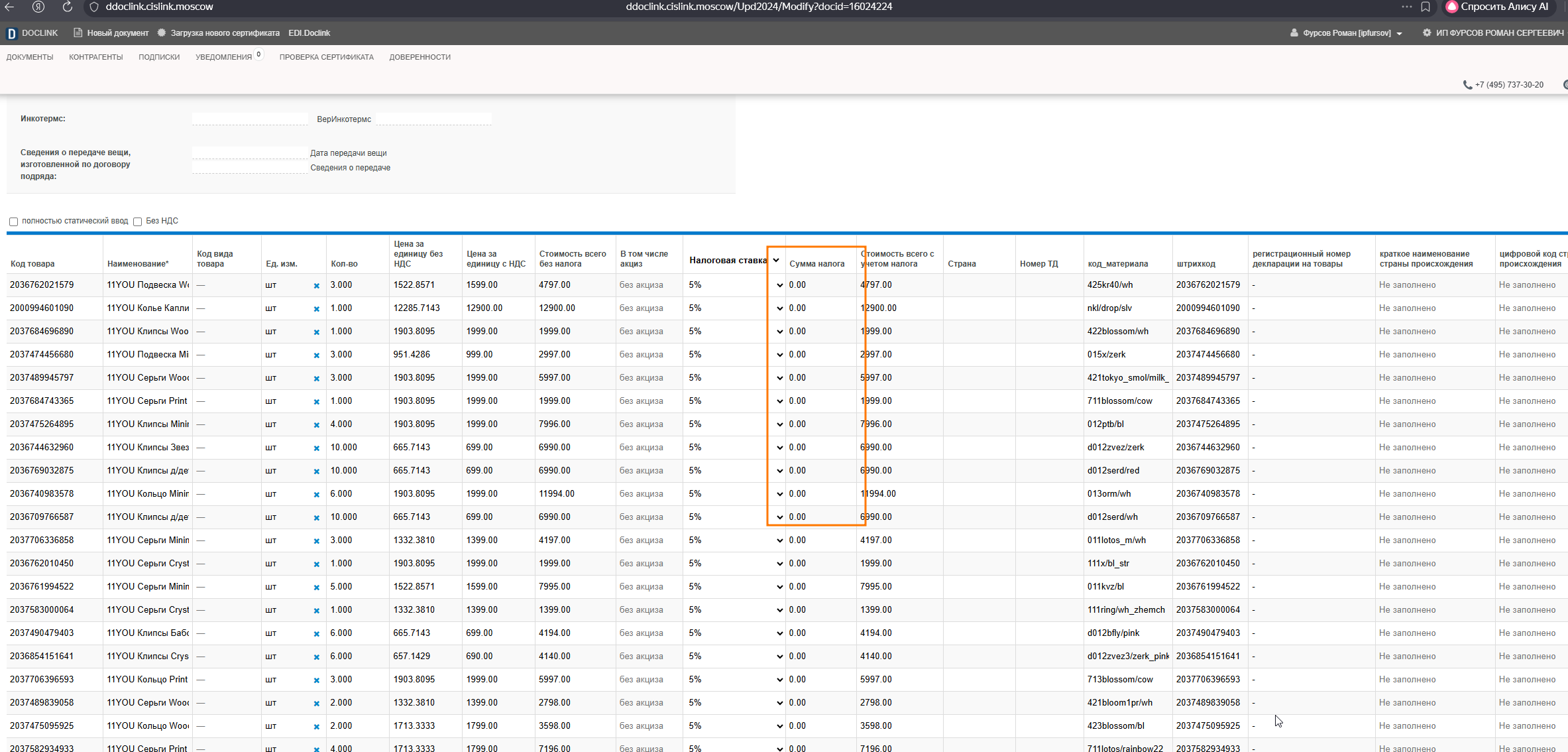Delete unit for row 2036762021579 with blue x
Screen dimensions: 1568x752
[317, 286]
